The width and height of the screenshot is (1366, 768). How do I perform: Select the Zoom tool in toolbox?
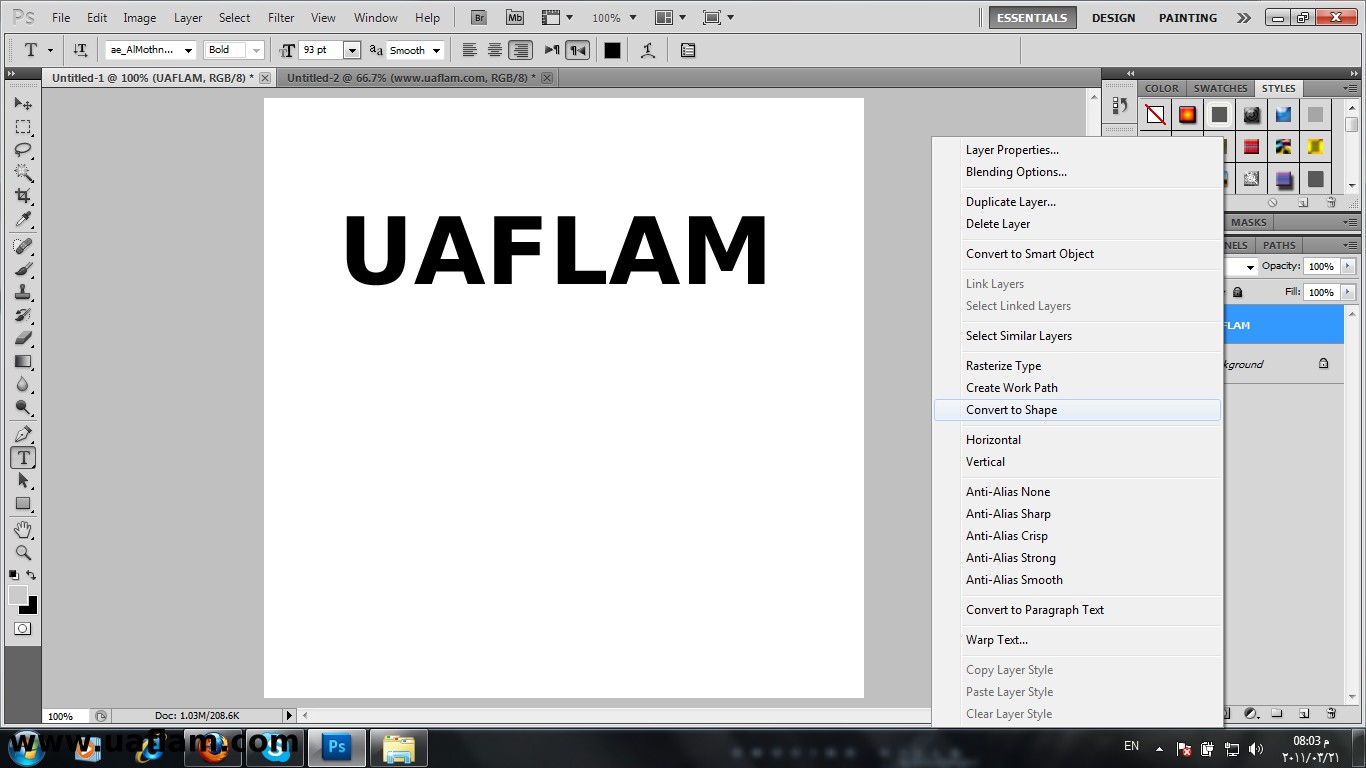[22, 552]
